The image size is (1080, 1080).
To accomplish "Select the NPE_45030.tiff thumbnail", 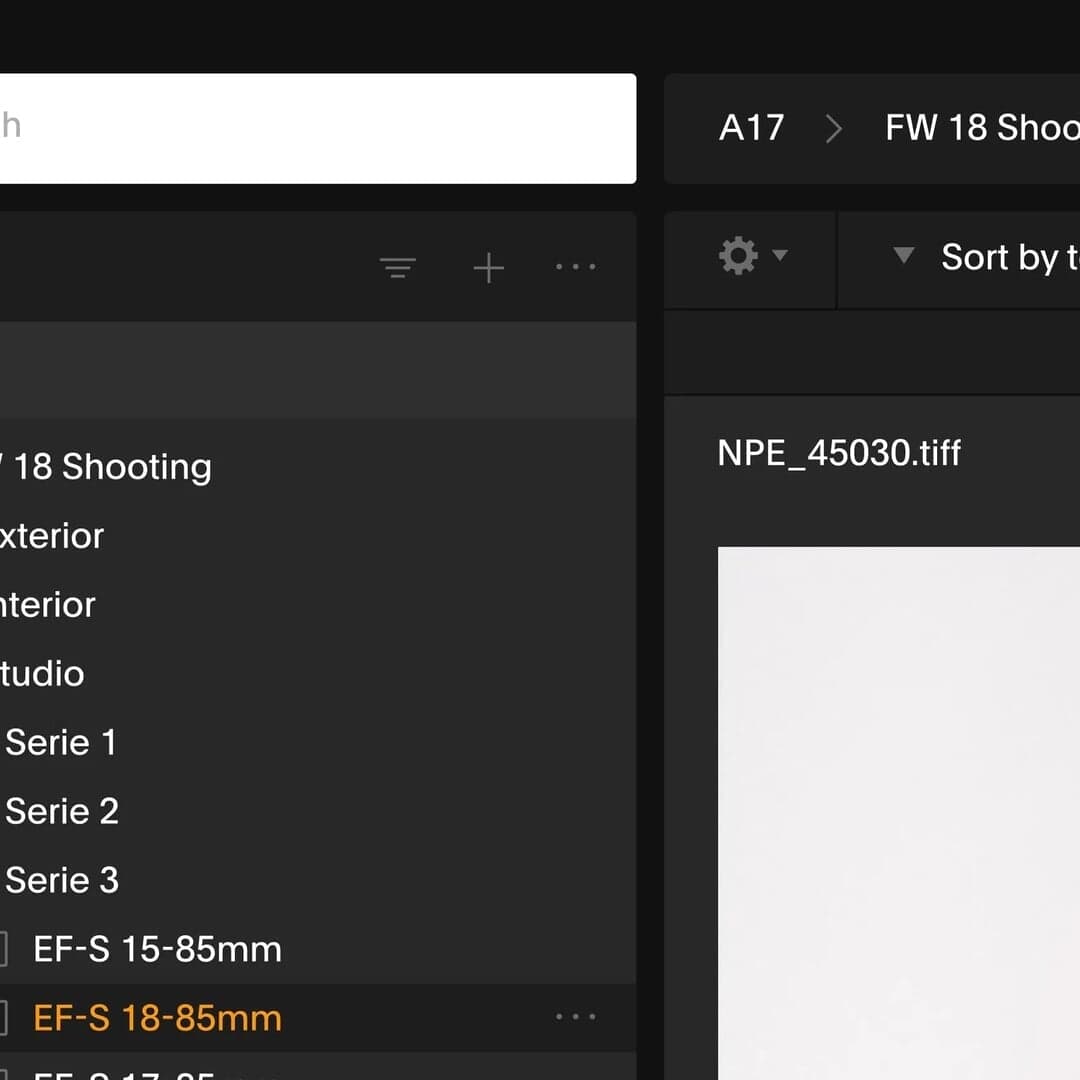I will click(x=898, y=800).
